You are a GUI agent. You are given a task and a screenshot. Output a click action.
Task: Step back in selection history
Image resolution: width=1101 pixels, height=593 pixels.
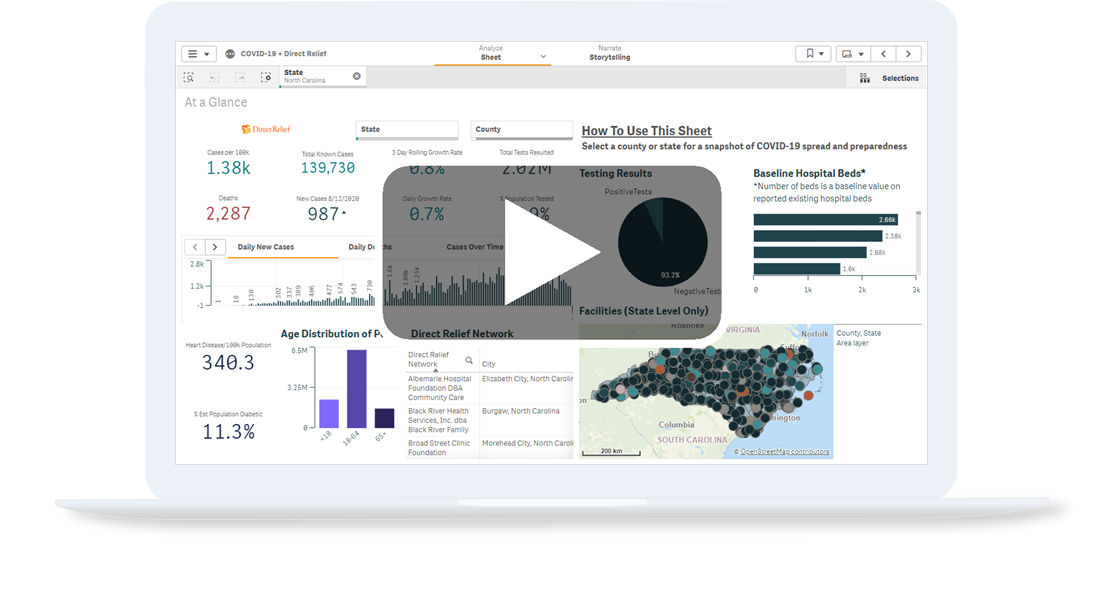click(214, 77)
